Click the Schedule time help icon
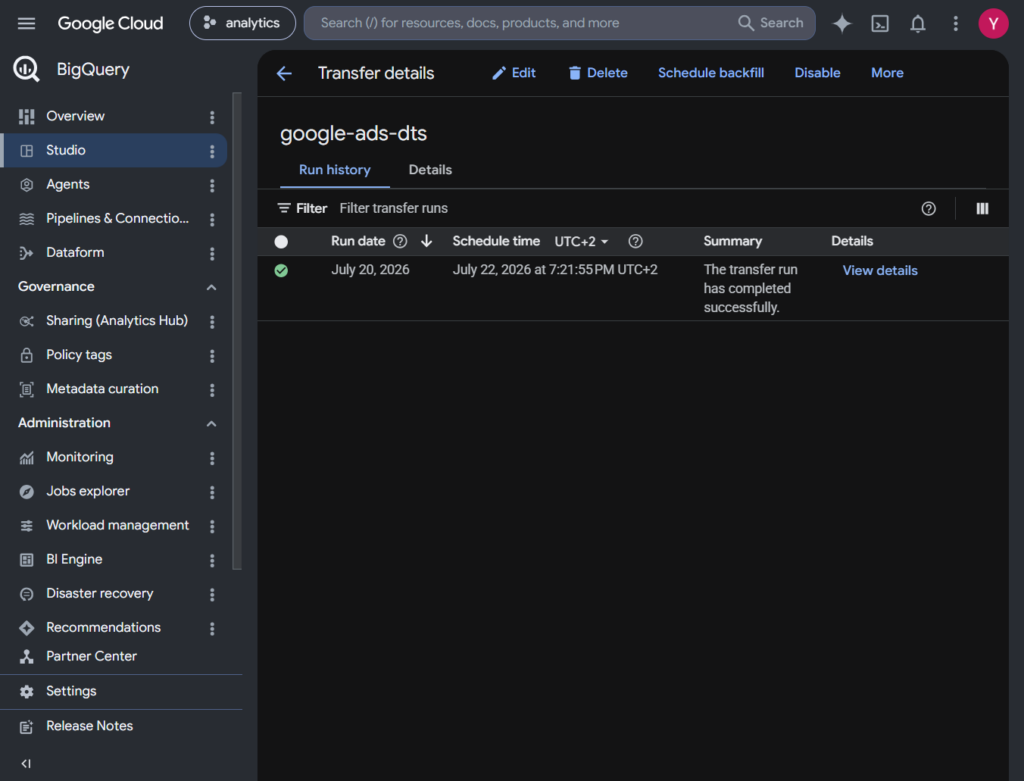Image resolution: width=1024 pixels, height=781 pixels. (x=635, y=241)
